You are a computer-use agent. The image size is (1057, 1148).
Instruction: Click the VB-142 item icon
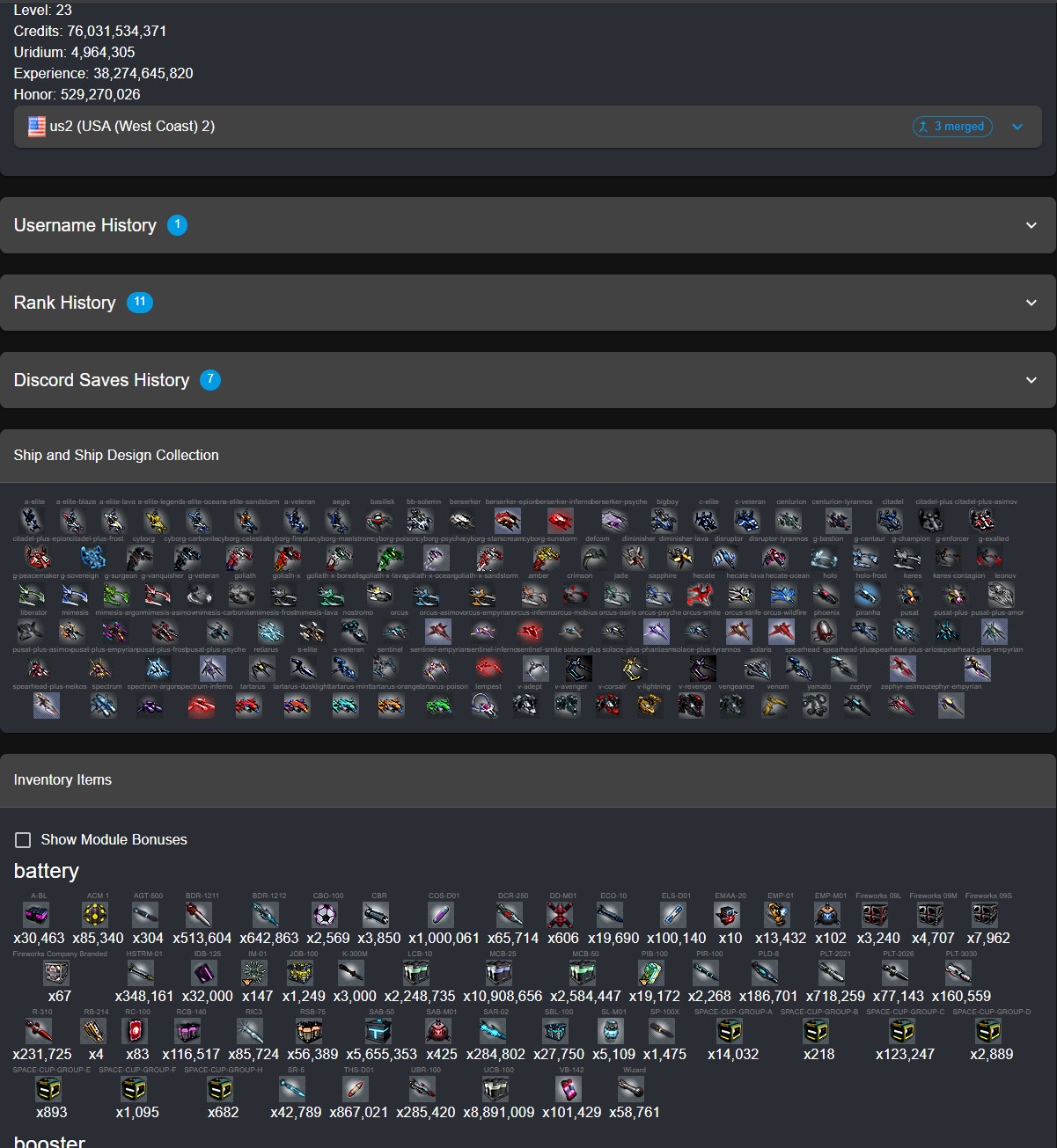[x=569, y=1089]
